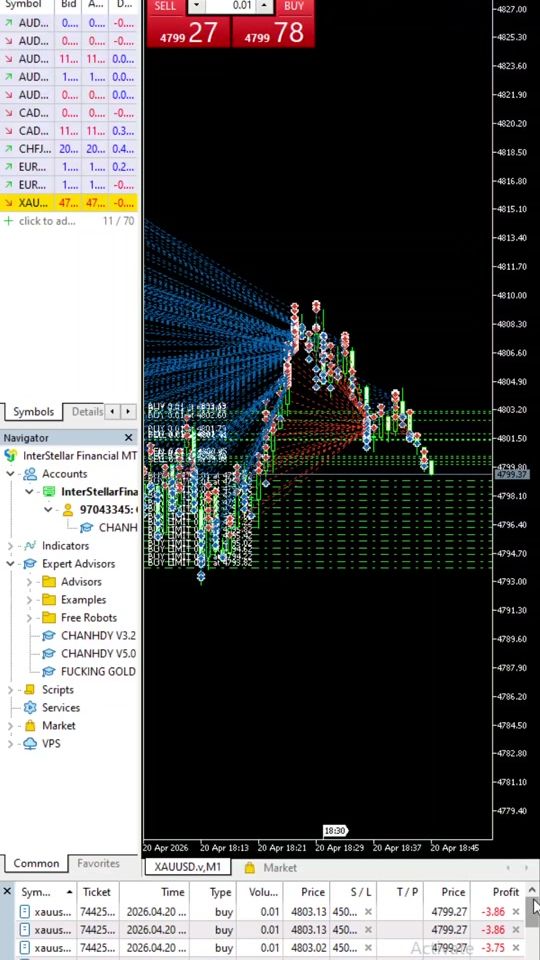Image resolution: width=540 pixels, height=960 pixels.
Task: Click the 0.01 volume input field
Action: pos(230,6)
